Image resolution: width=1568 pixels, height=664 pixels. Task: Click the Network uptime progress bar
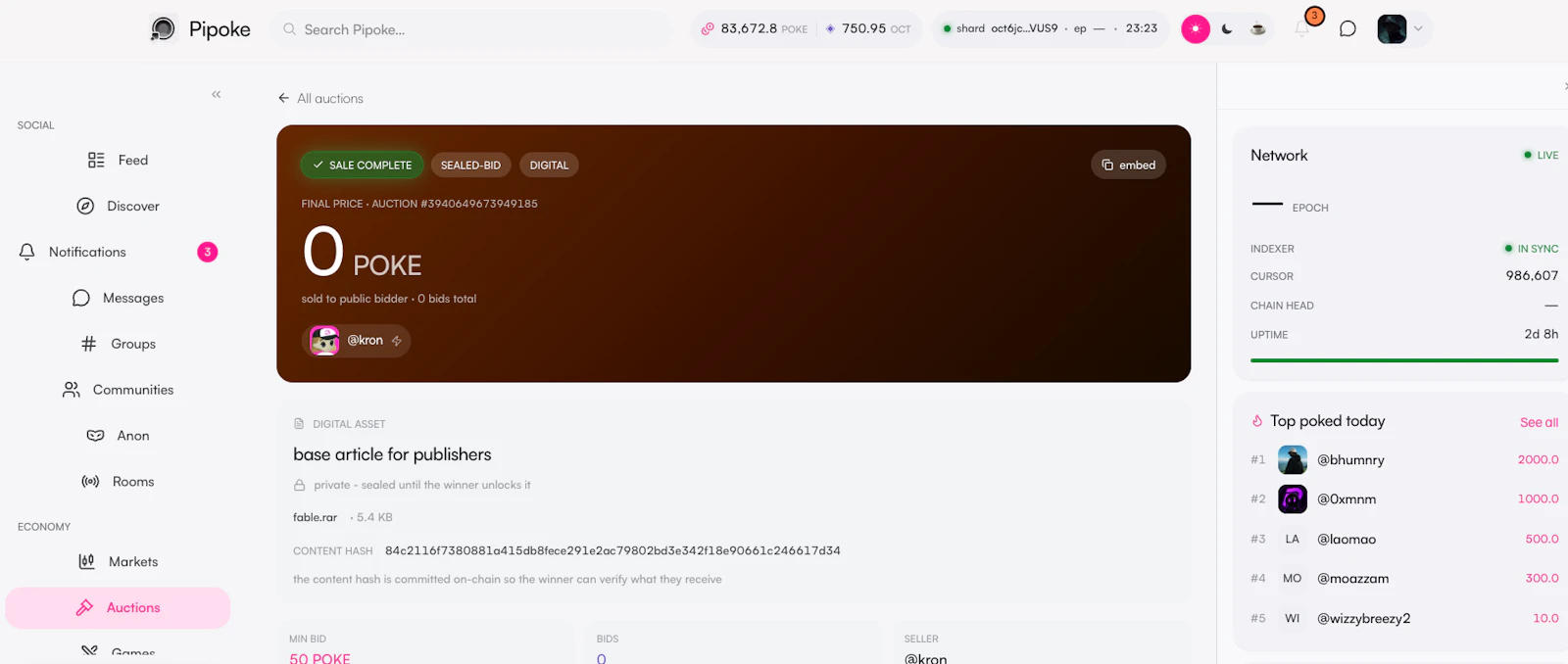click(1404, 360)
